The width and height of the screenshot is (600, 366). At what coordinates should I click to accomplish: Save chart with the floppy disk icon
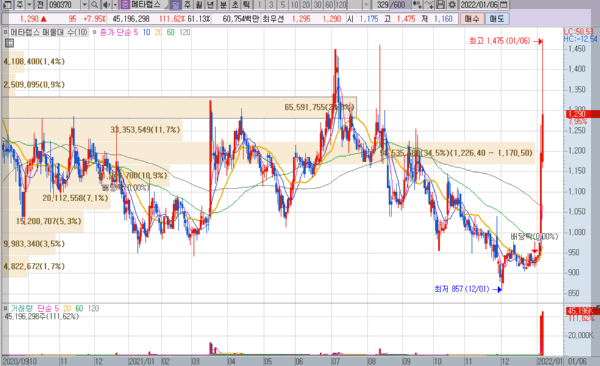pos(441,5)
